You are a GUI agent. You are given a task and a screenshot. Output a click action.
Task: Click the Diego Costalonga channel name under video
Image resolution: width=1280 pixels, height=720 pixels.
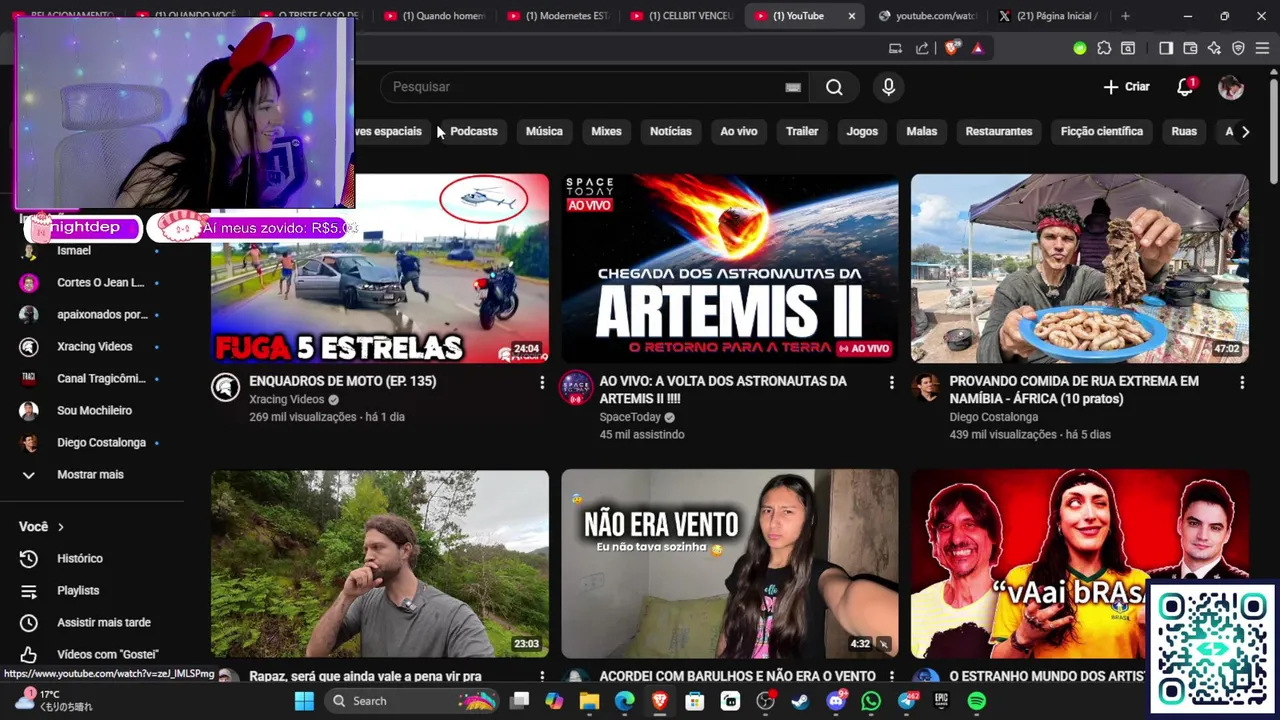click(994, 417)
